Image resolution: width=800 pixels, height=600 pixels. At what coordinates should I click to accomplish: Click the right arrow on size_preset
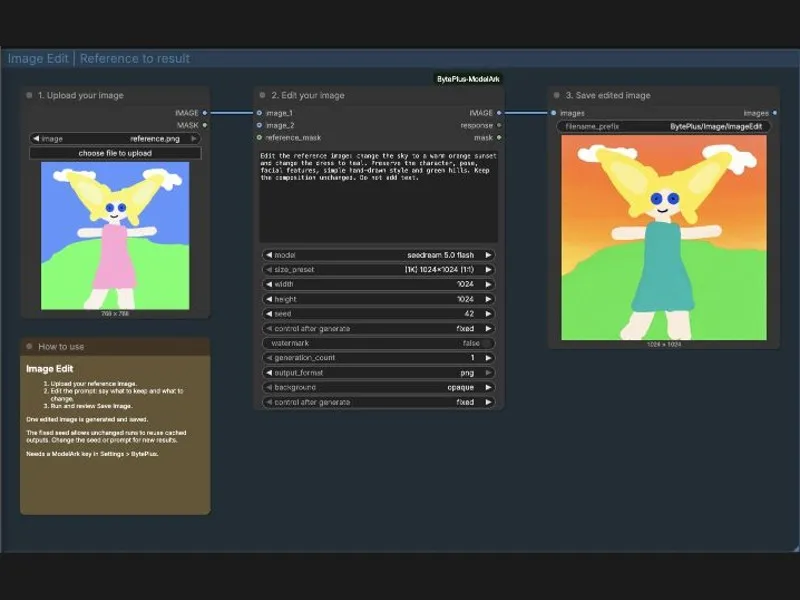tap(488, 269)
